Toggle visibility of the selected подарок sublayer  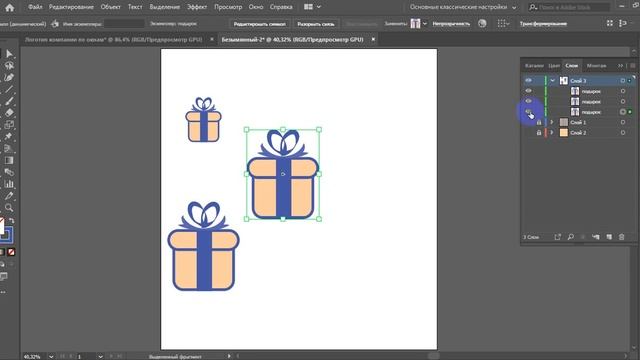[x=529, y=111]
